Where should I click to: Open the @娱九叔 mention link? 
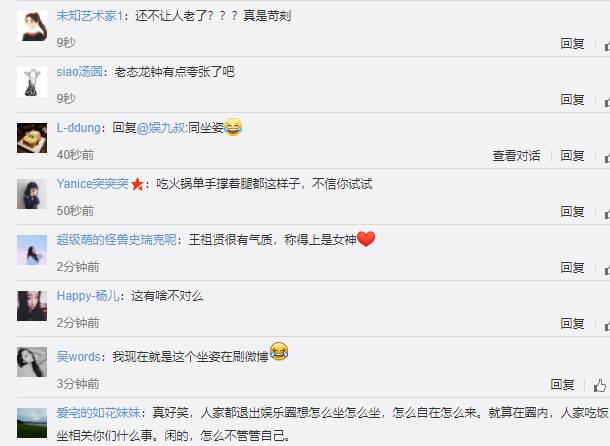[x=161, y=128]
